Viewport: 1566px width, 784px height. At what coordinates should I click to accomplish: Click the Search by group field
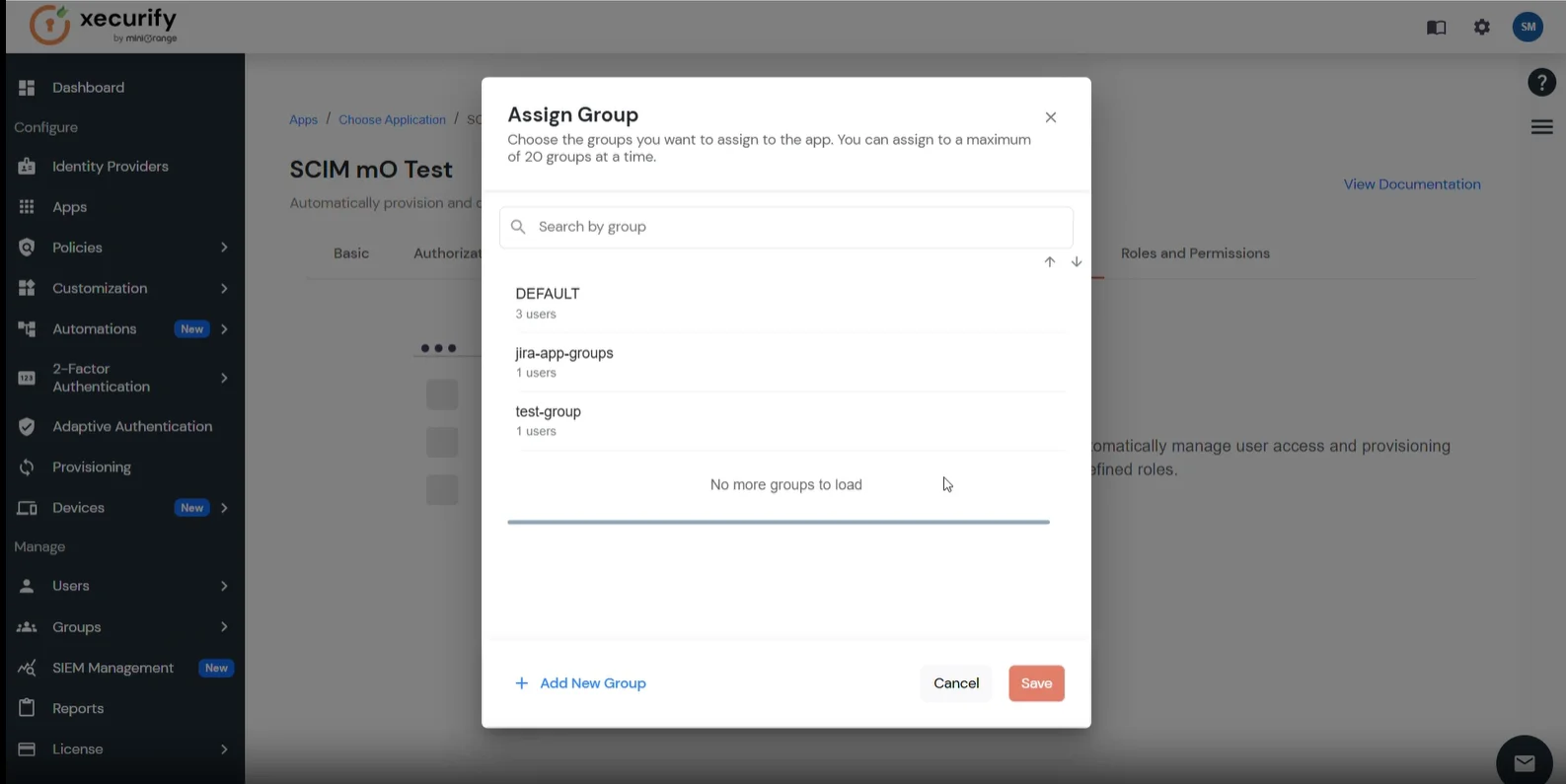click(x=786, y=227)
